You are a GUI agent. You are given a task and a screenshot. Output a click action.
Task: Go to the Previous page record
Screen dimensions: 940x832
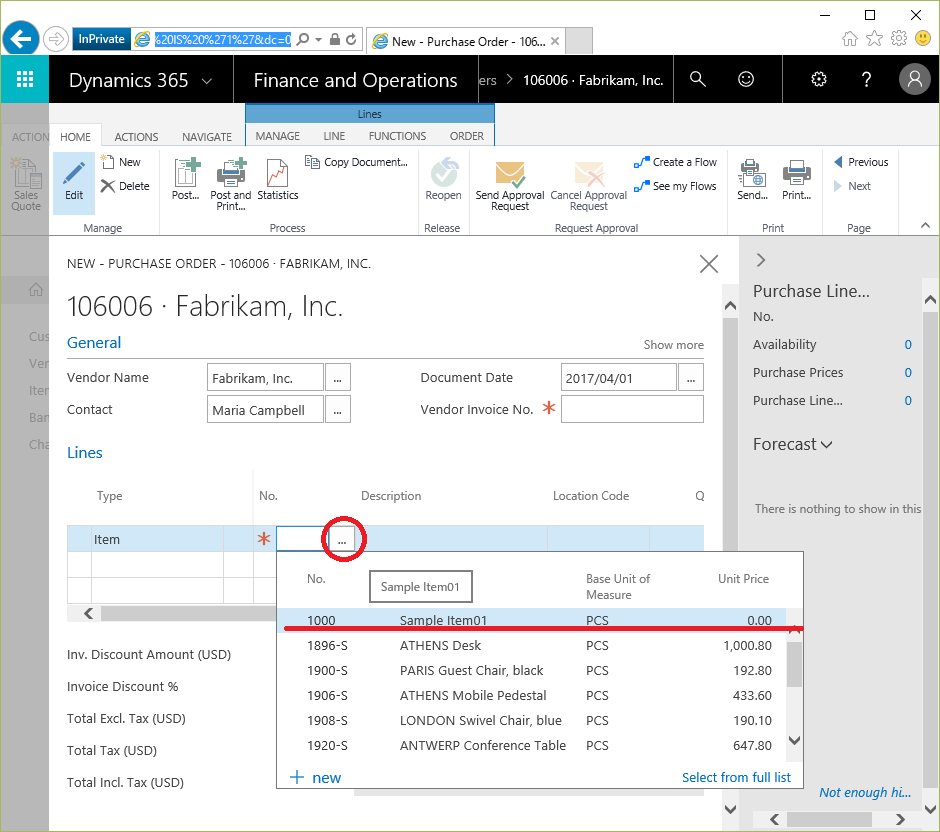click(x=861, y=162)
